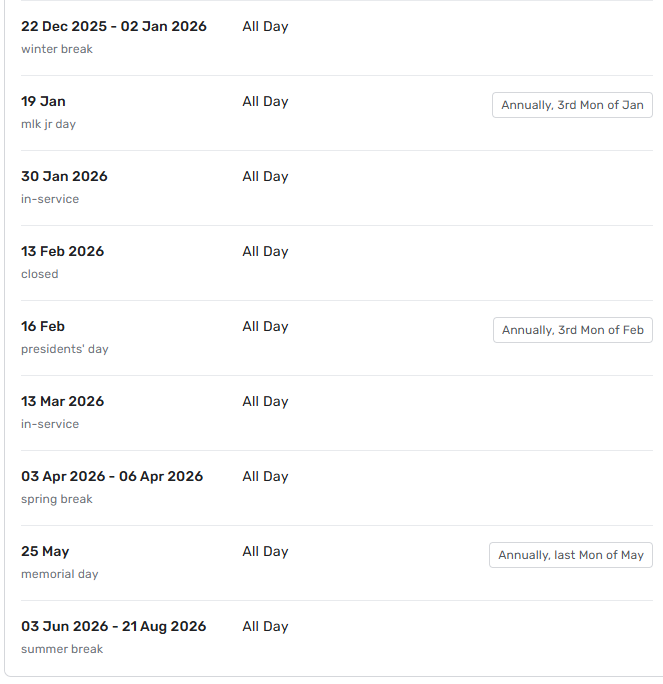
Task: Click "All Day" in the winter break row
Action: [265, 27]
